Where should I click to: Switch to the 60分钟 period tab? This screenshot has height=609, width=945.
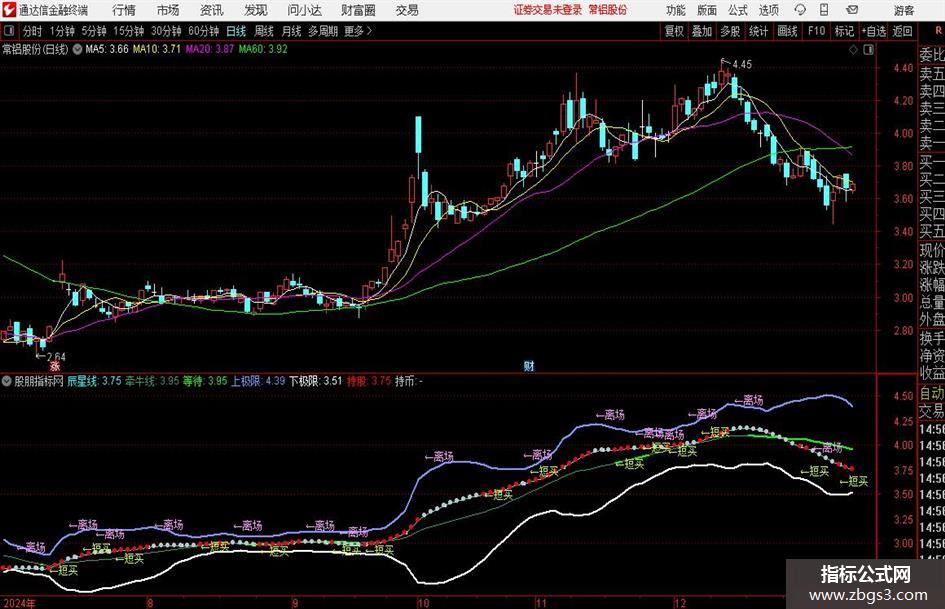pyautogui.click(x=203, y=31)
